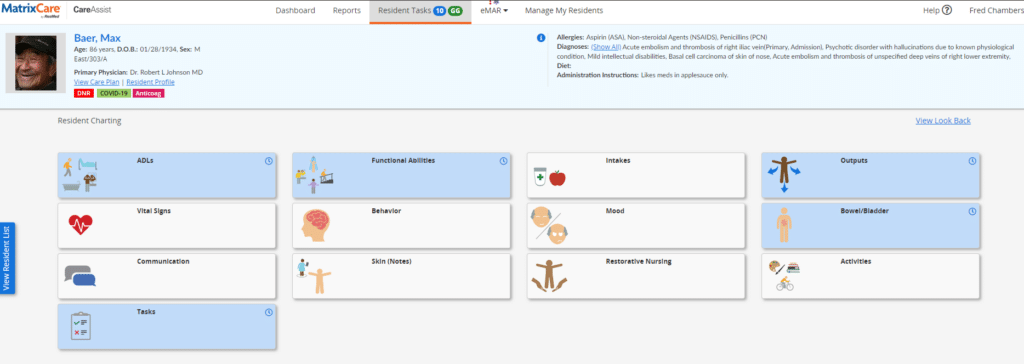Open the Resident Profile link
The image size is (1024, 364).
tap(150, 82)
